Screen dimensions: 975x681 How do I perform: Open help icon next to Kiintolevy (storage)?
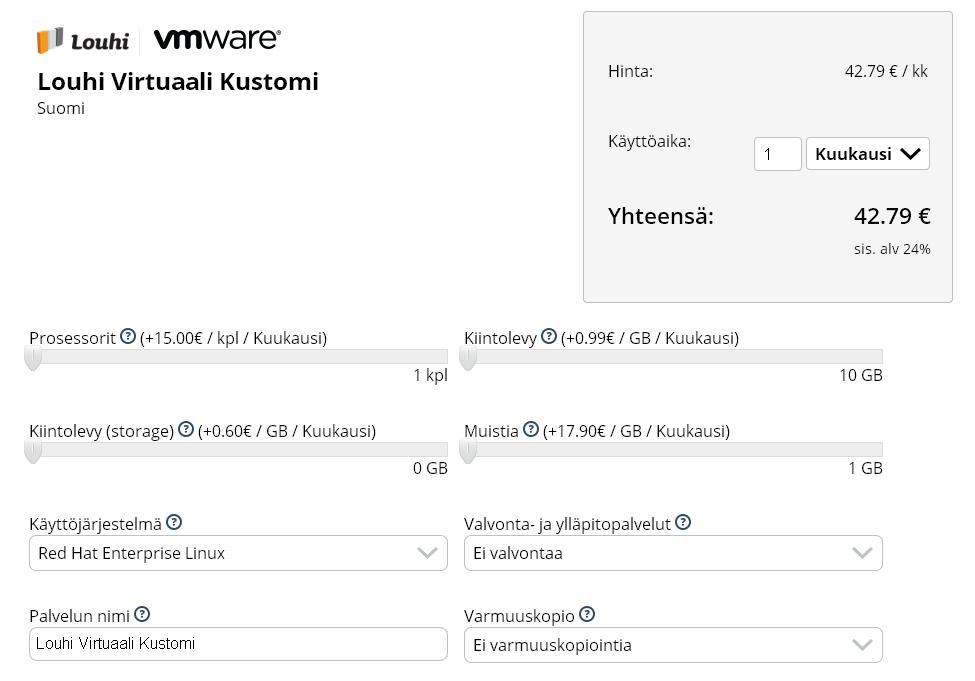click(185, 429)
